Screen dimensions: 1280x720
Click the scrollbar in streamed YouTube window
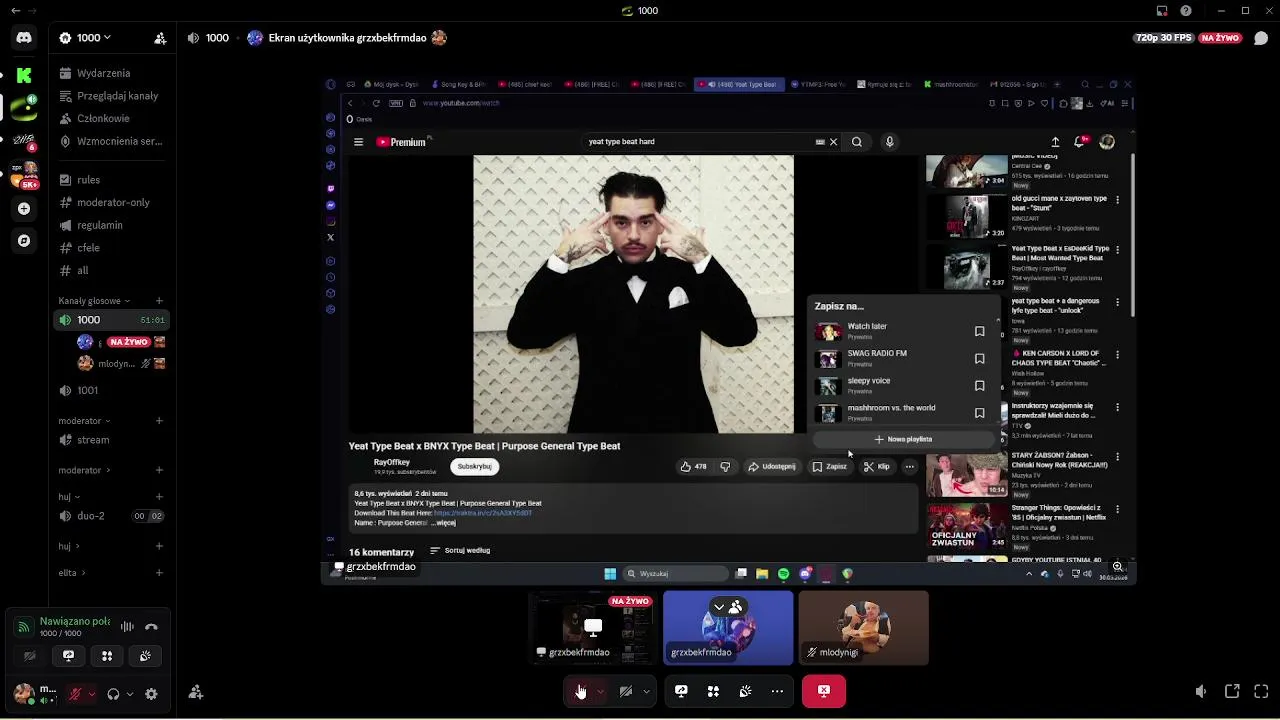pyautogui.click(x=1133, y=236)
